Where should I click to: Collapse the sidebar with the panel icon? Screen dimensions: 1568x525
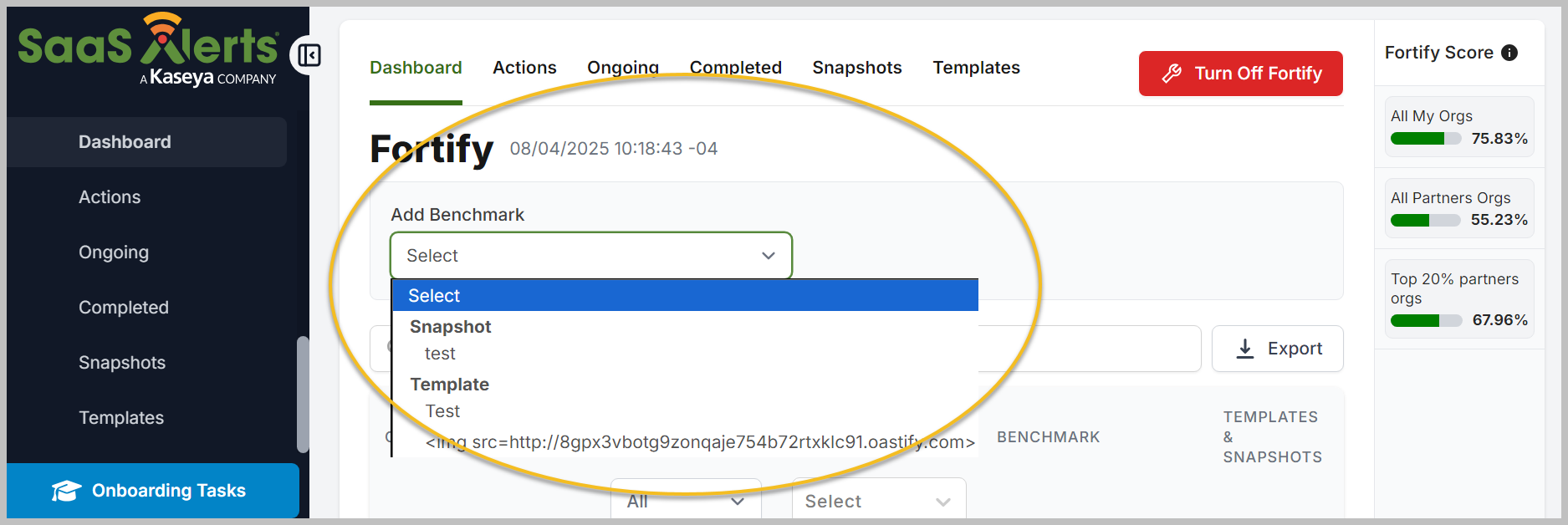click(309, 56)
